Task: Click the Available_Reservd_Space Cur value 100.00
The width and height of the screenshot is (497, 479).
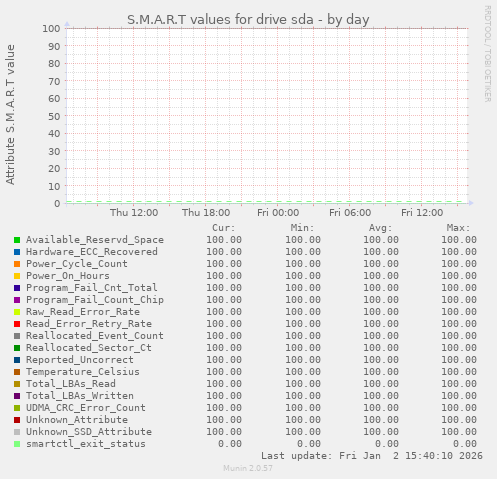Action: point(224,240)
